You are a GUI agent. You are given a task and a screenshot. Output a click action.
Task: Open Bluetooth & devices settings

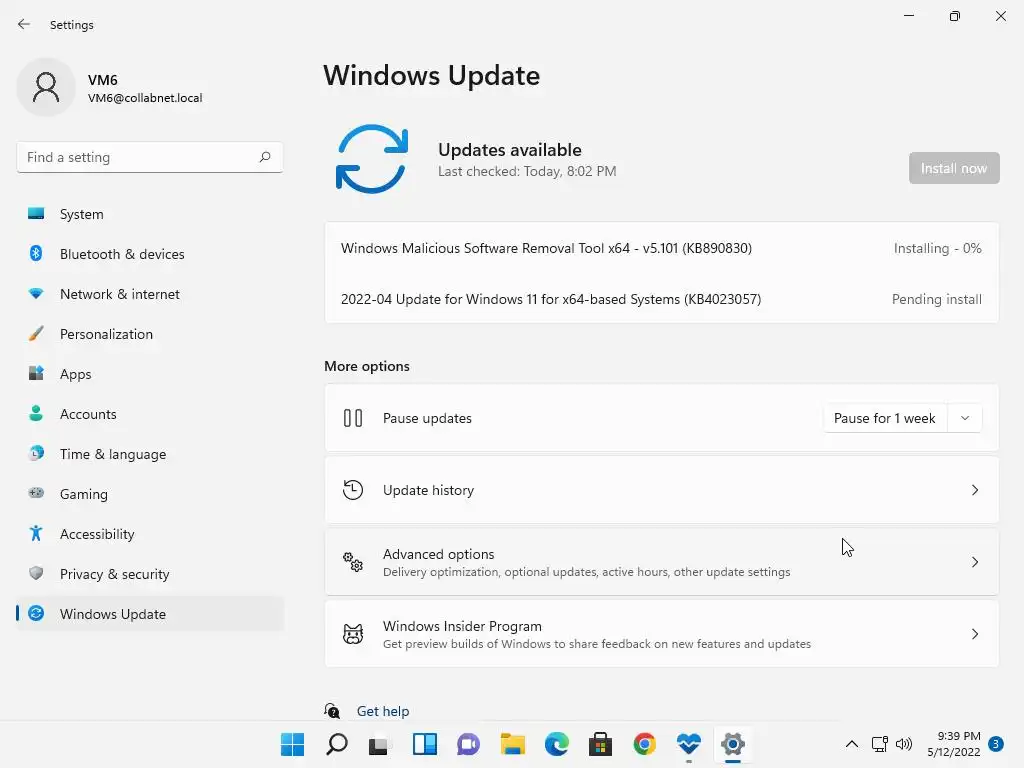[x=150, y=254]
